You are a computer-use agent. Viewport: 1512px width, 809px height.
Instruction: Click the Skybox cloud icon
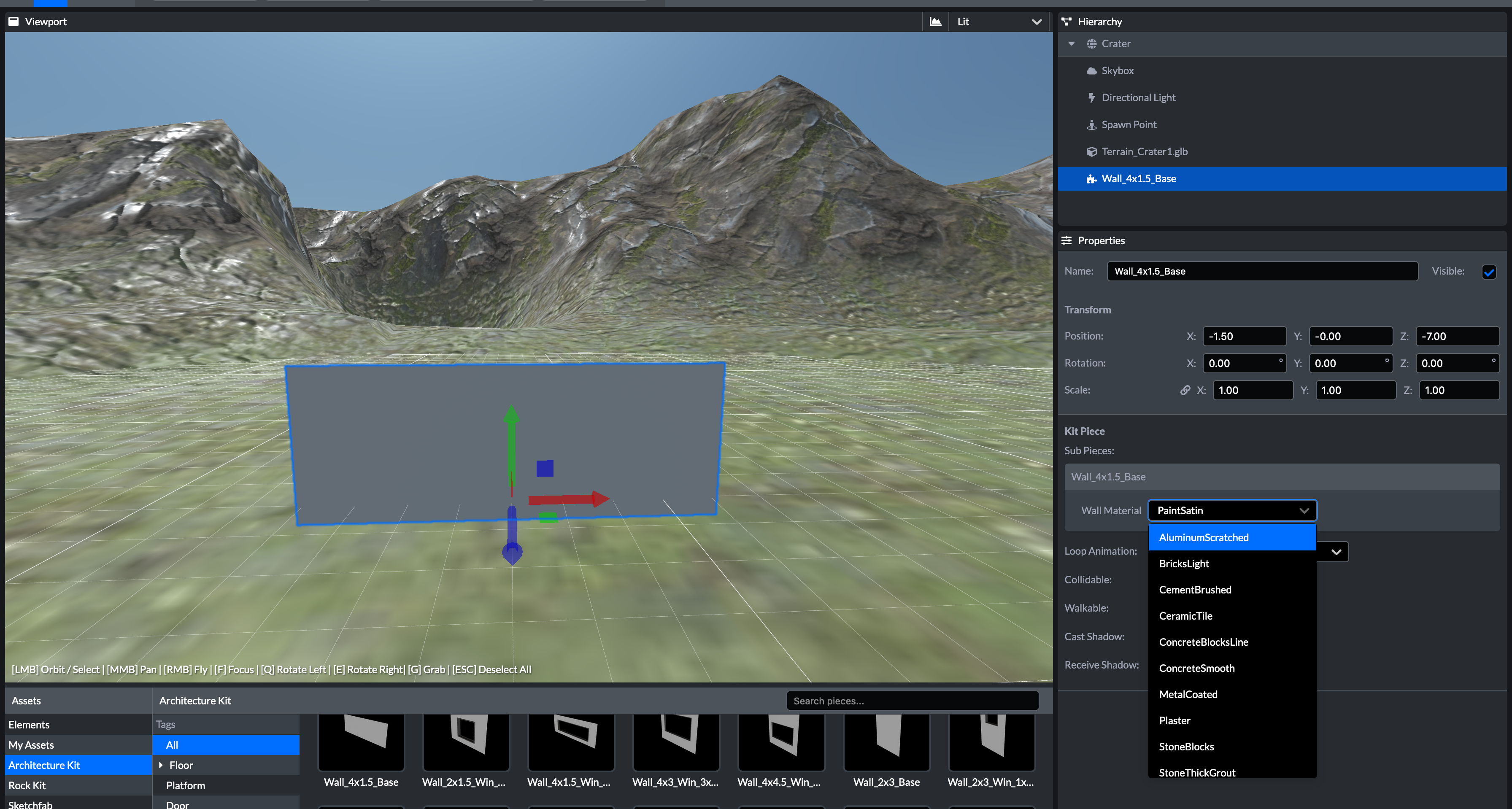[x=1091, y=70]
